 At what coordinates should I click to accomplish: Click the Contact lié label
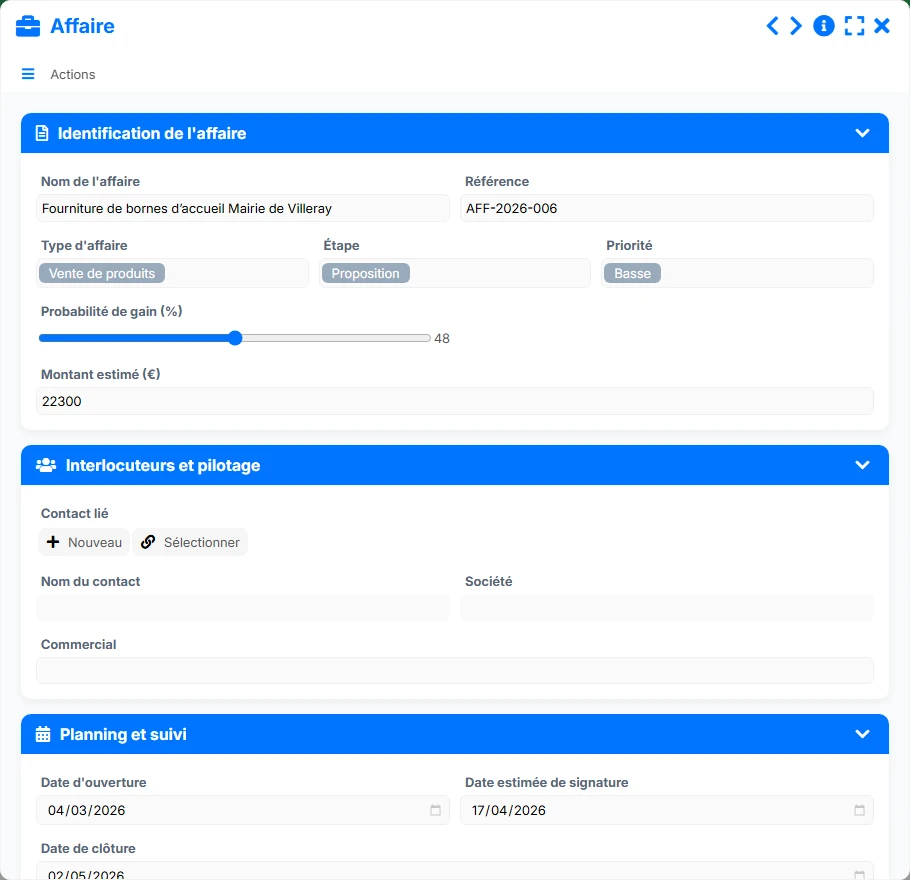(74, 514)
